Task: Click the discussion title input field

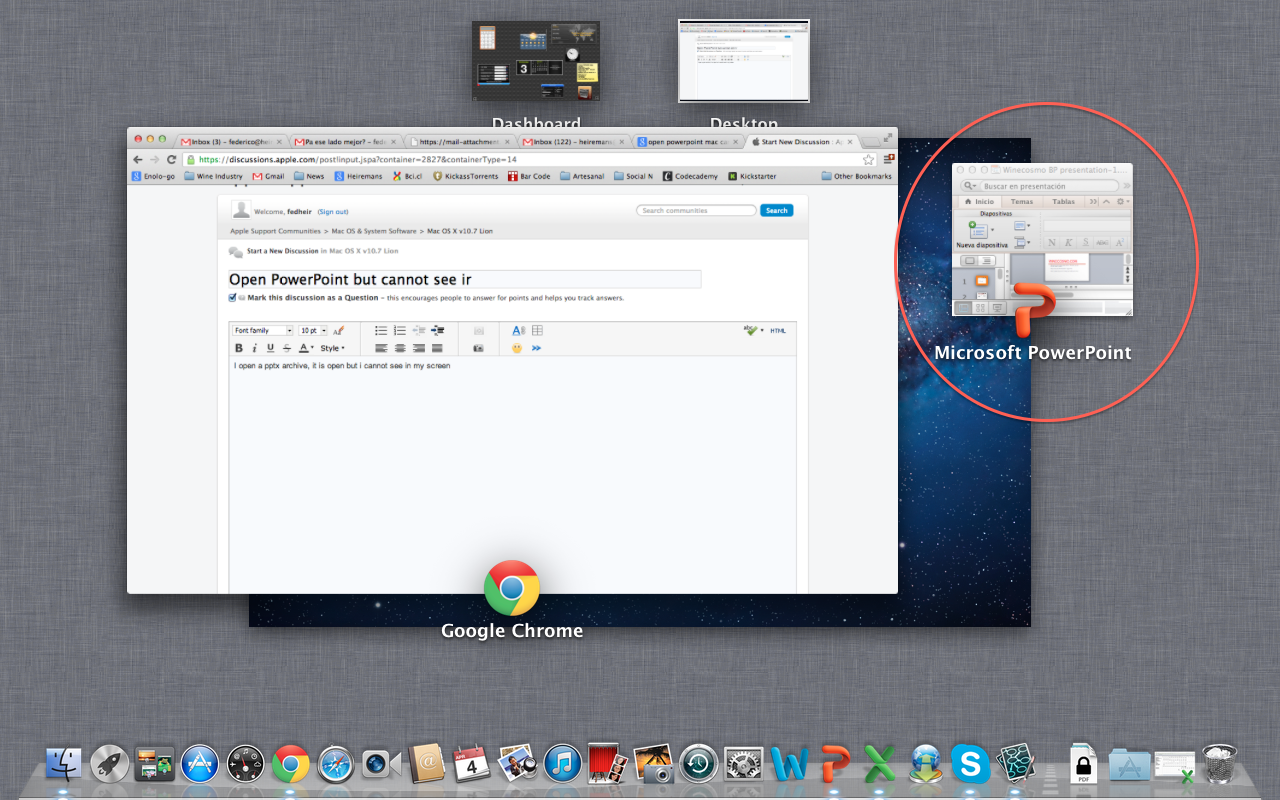Action: [465, 279]
